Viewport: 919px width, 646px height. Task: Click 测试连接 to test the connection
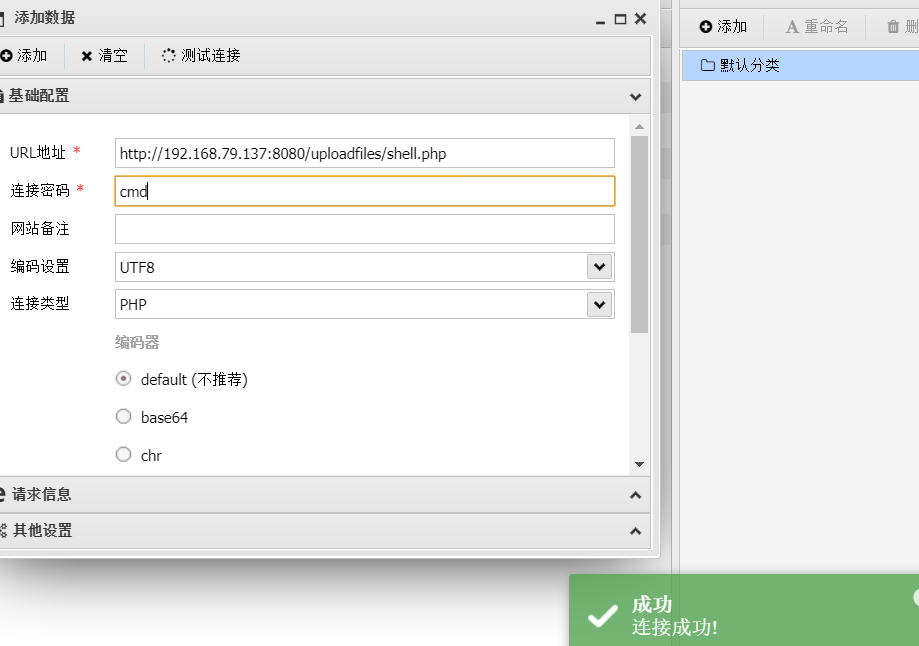point(201,56)
